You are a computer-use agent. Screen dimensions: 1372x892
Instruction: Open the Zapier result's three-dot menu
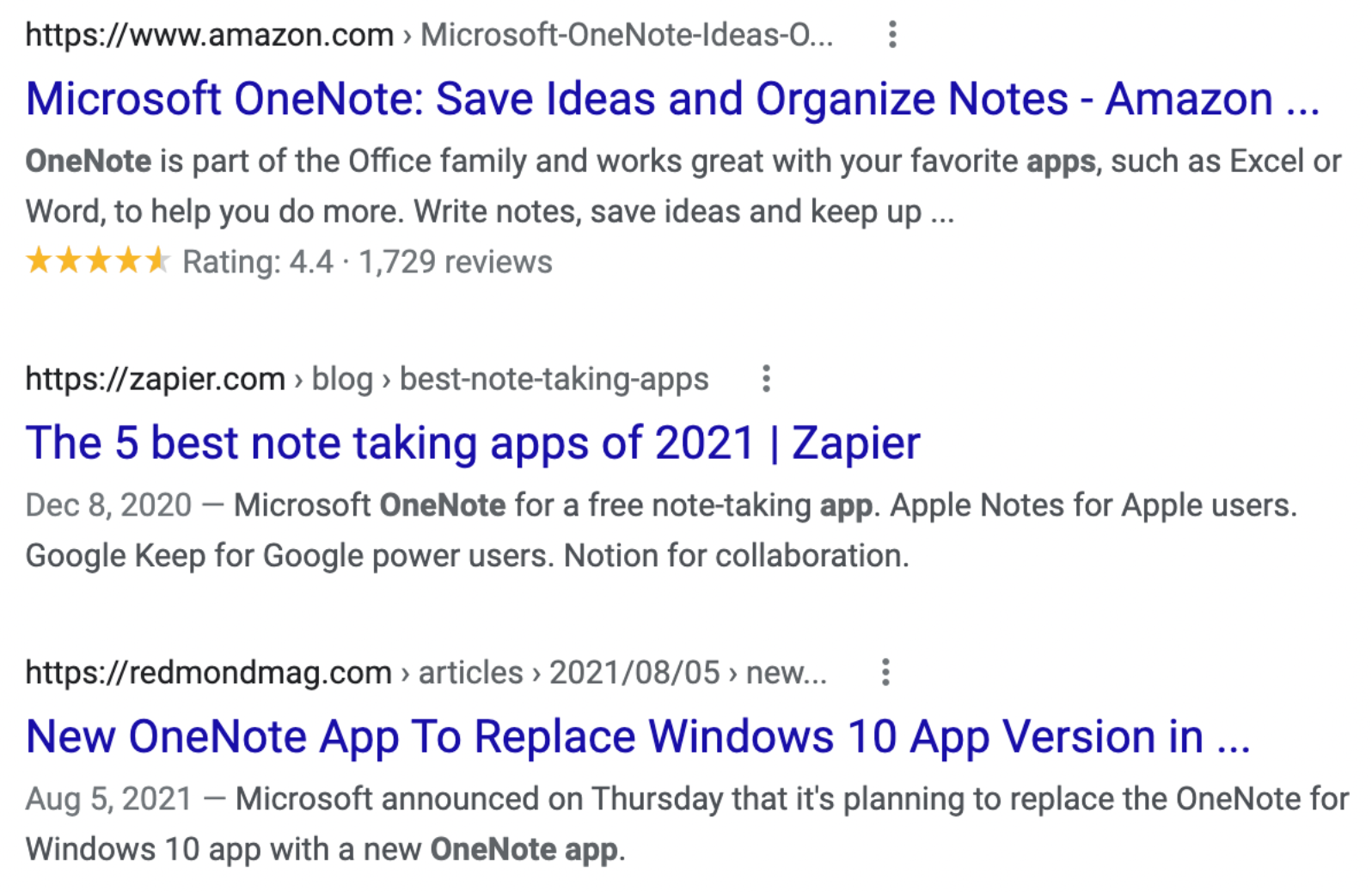[766, 378]
